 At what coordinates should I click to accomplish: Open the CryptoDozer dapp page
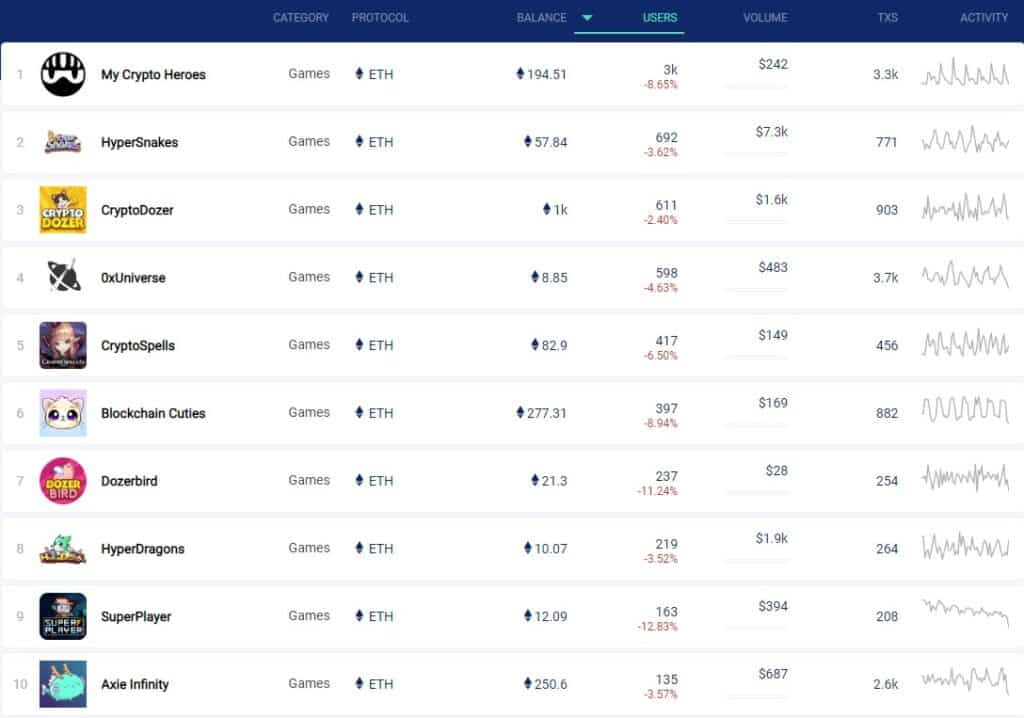pyautogui.click(x=137, y=210)
